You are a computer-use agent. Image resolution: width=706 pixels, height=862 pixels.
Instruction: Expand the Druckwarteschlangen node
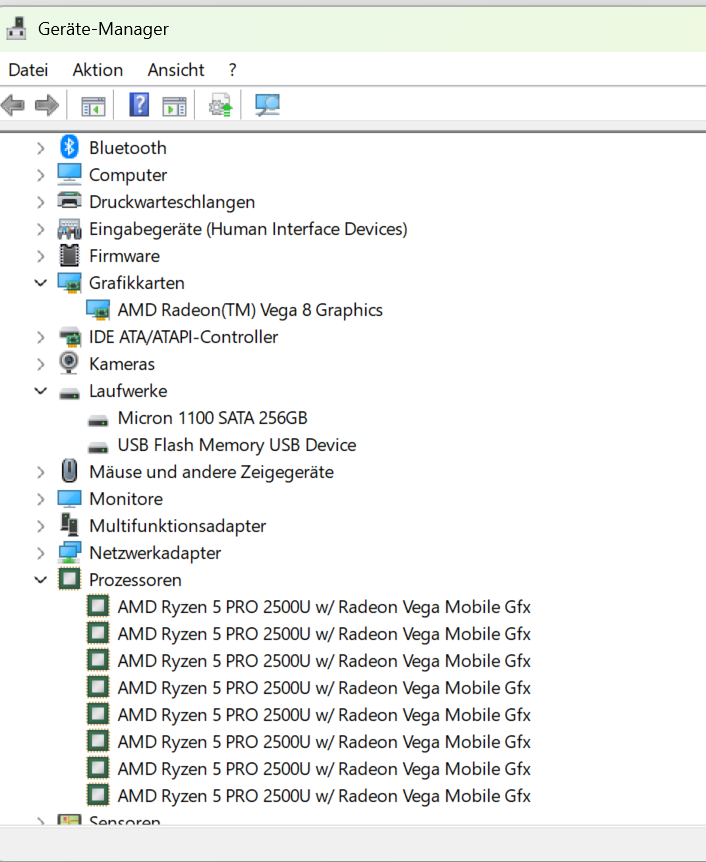point(40,202)
